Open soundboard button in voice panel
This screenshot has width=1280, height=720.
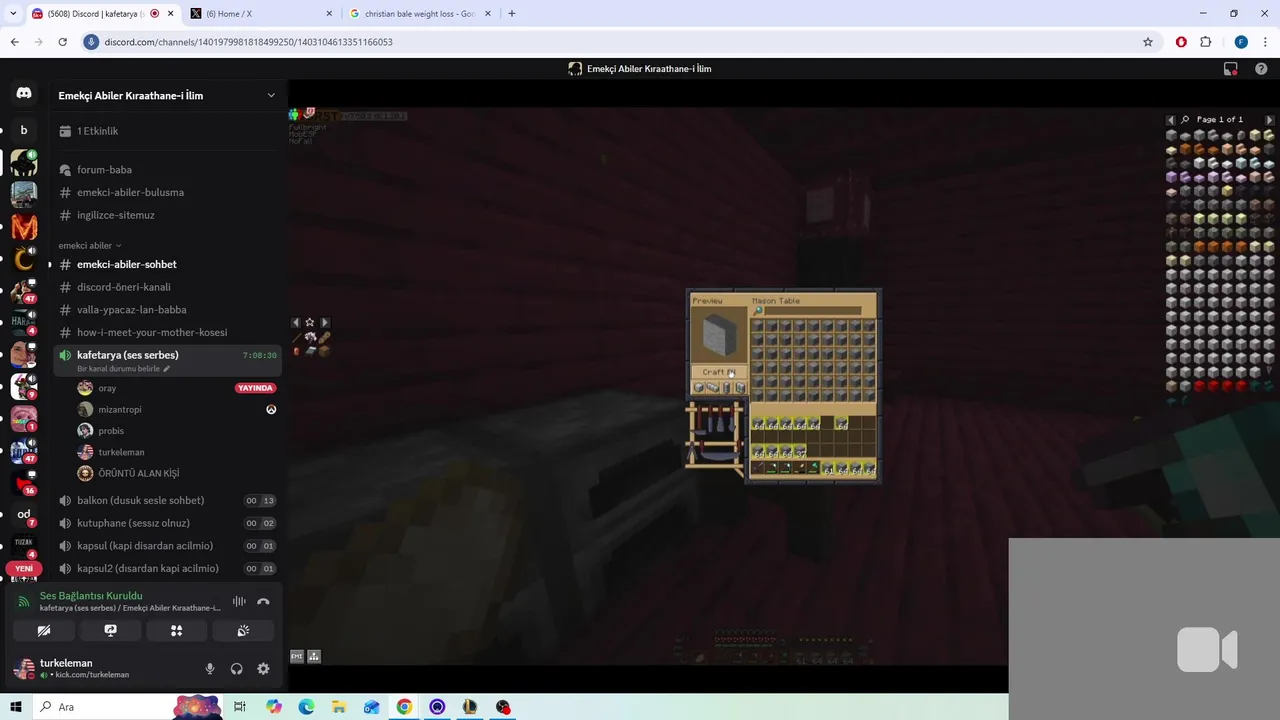click(243, 631)
